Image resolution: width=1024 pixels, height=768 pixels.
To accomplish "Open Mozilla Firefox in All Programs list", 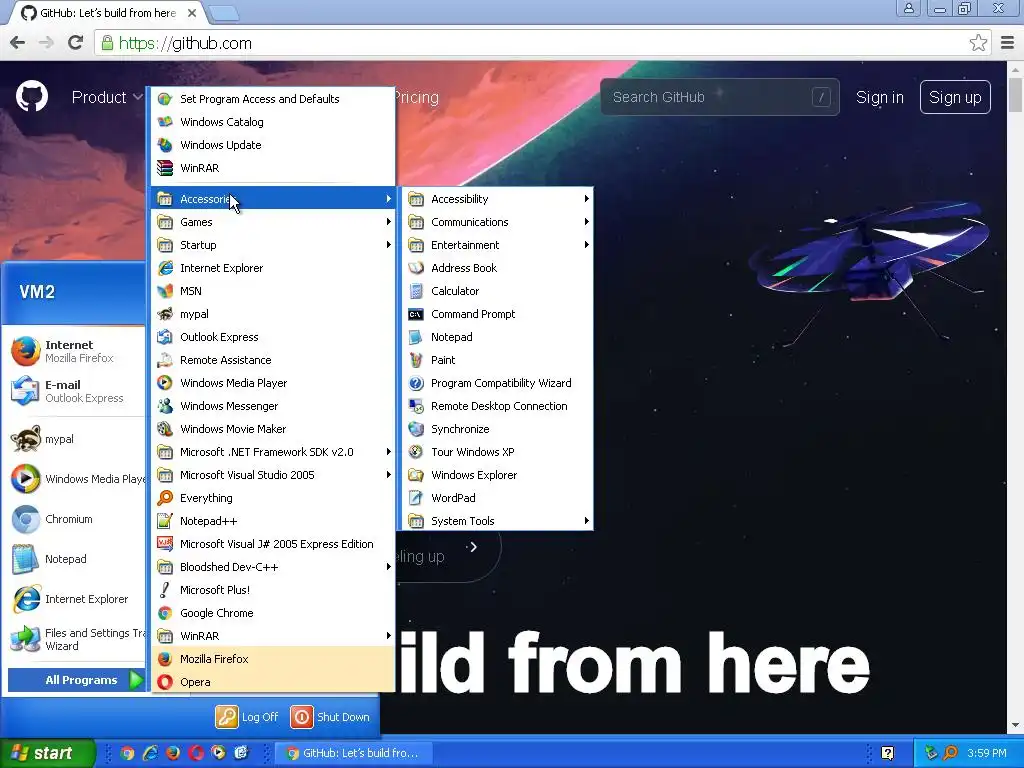I will [273, 659].
